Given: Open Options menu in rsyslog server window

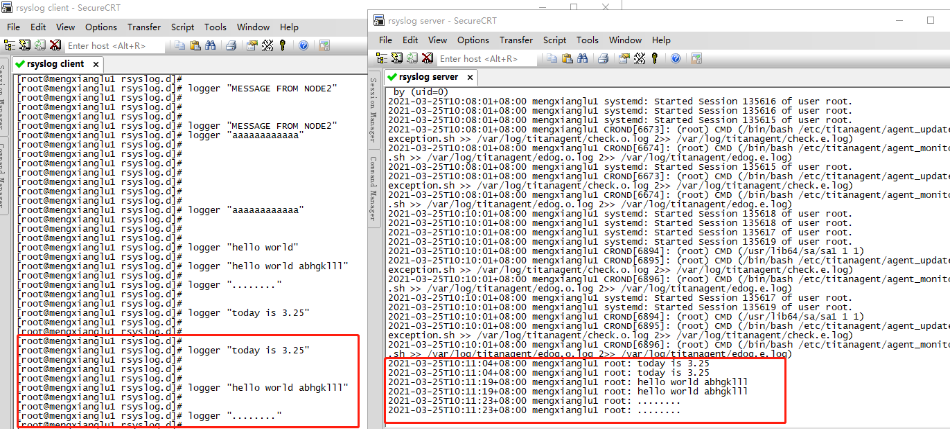Looking at the screenshot, I should point(473,40).
